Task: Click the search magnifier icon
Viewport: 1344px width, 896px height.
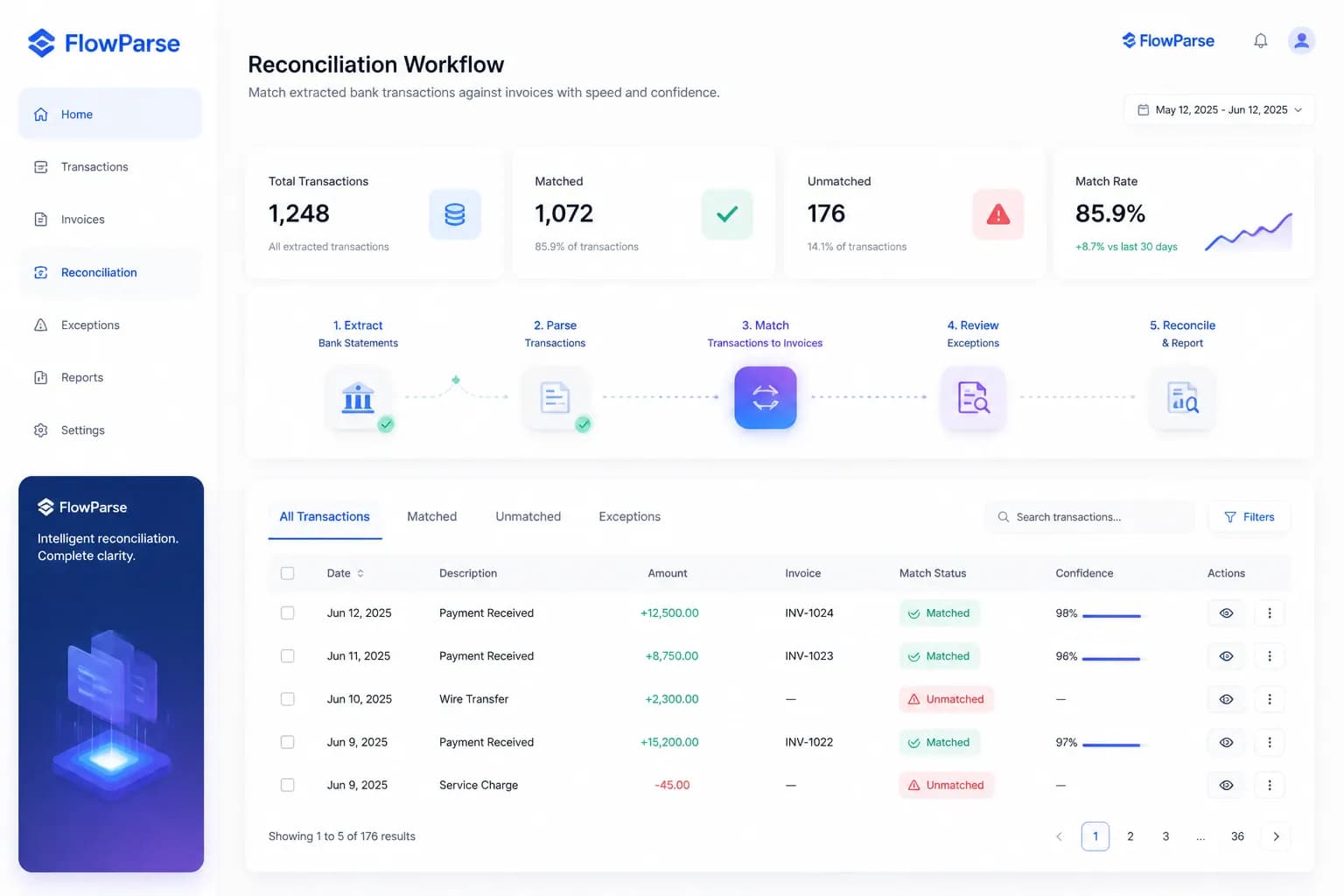Action: pyautogui.click(x=1004, y=517)
